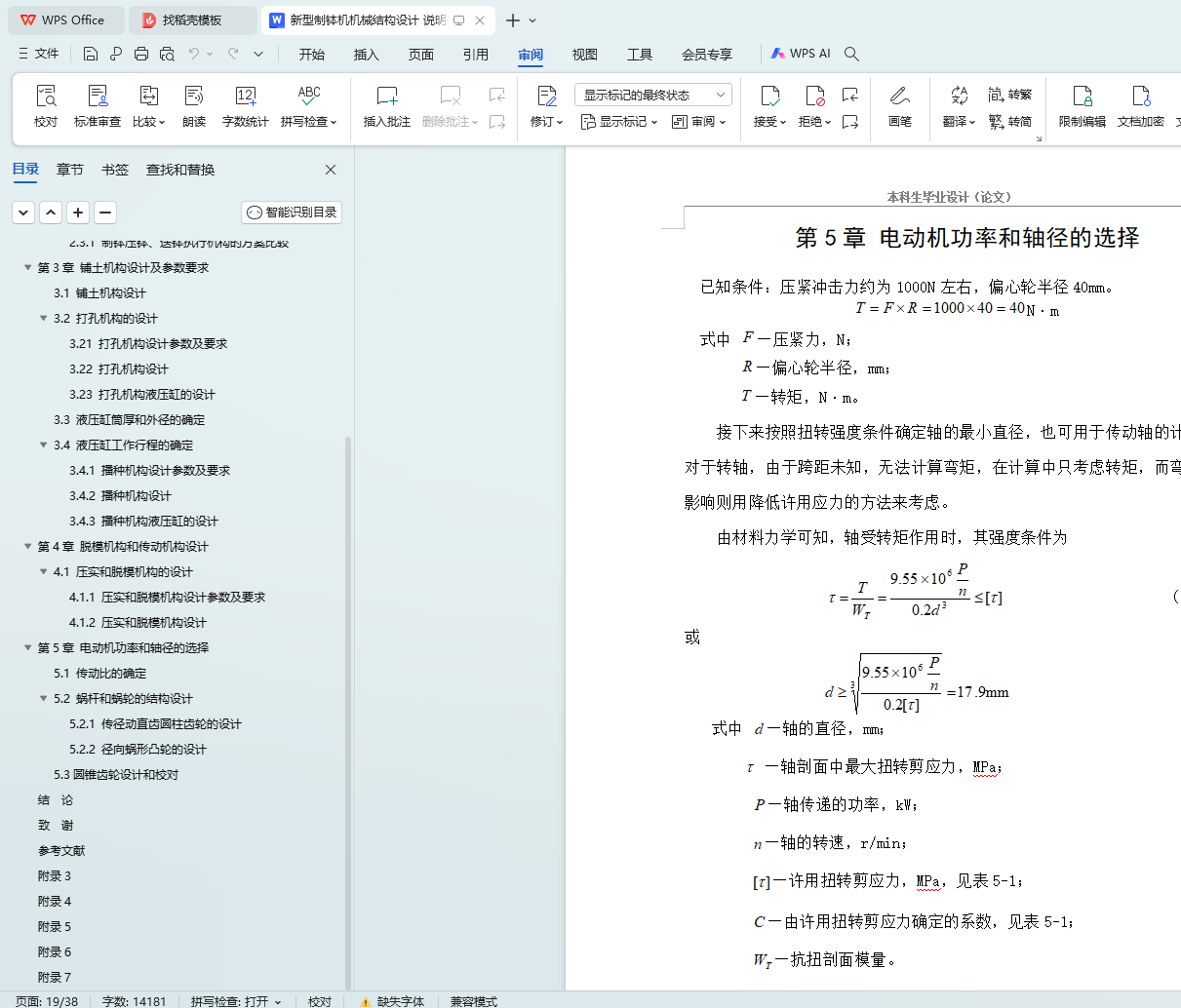Select the 画笔 pen tool
The image size is (1181, 1008).
900,106
